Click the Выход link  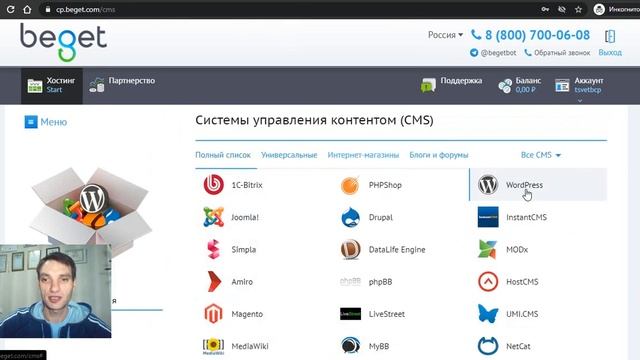coord(610,53)
